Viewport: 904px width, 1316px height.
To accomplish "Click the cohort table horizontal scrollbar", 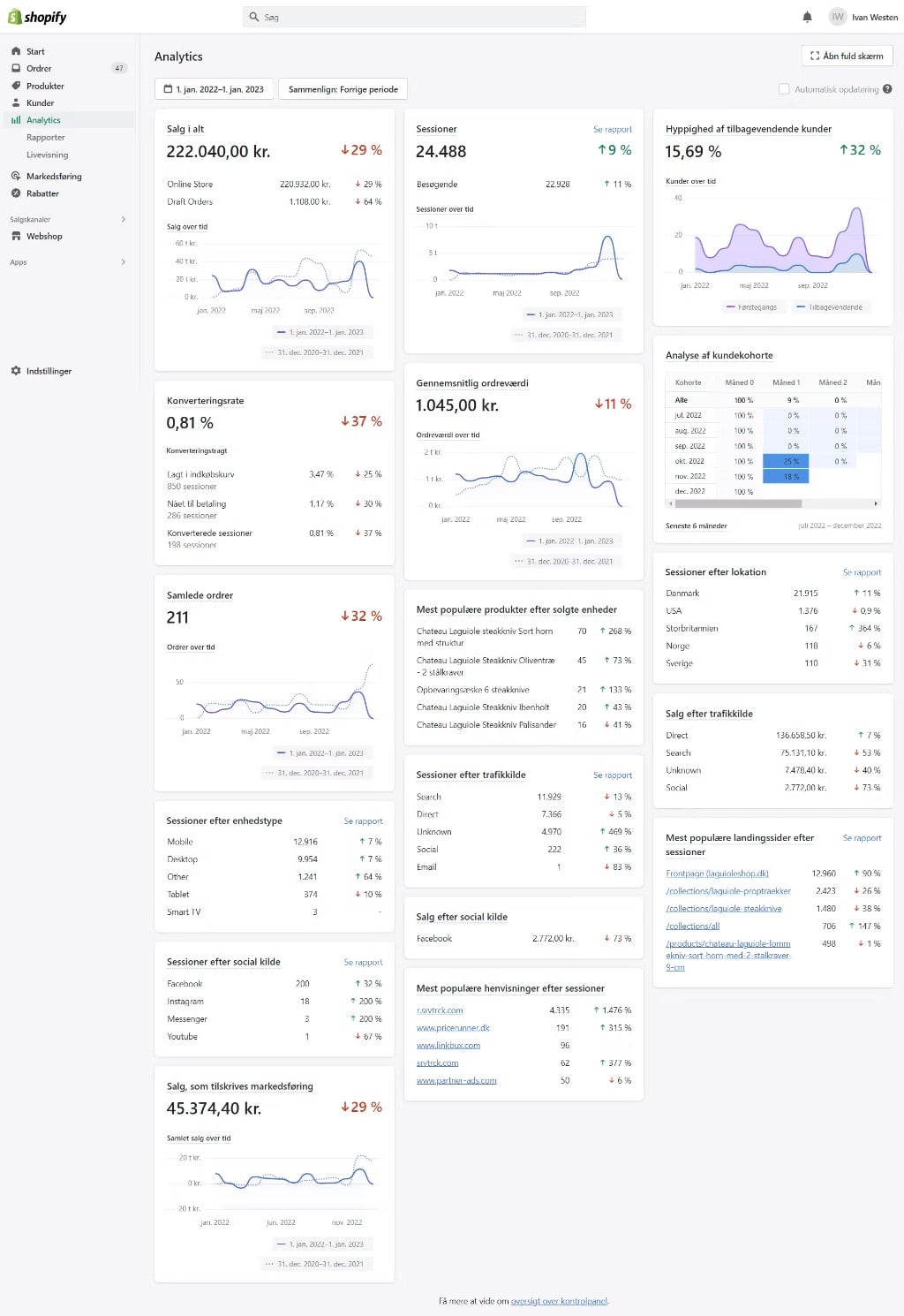I will (738, 503).
